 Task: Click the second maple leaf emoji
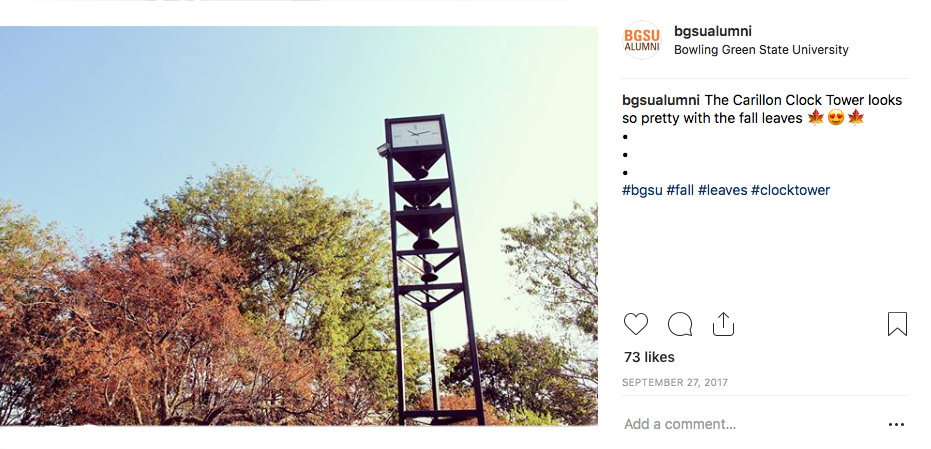pos(856,118)
